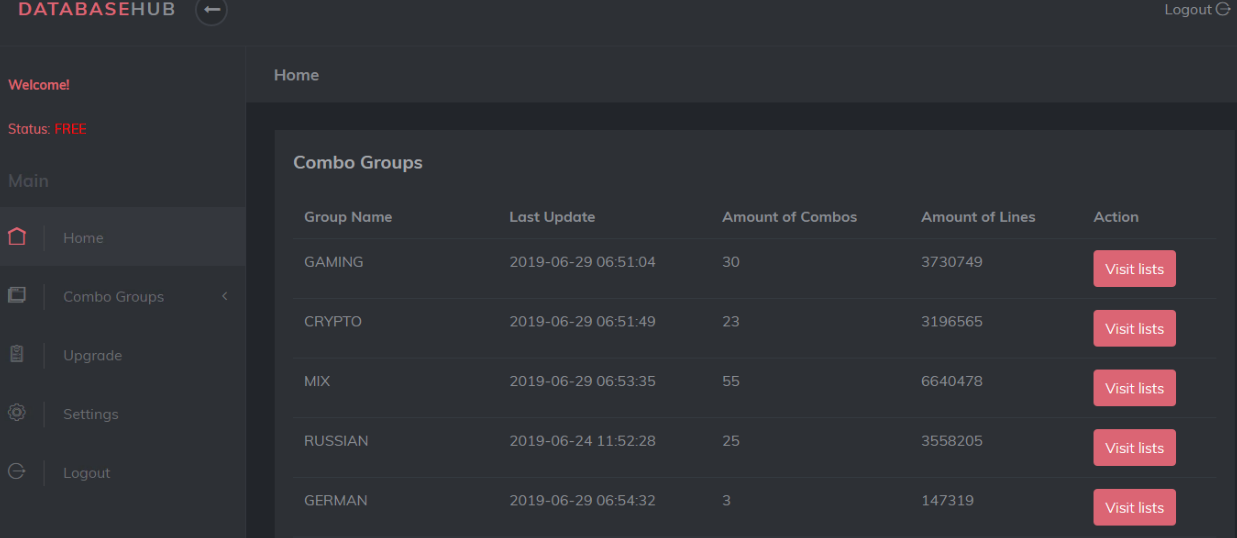Click the top-right Logout link
This screenshot has width=1237, height=538.
tap(1197, 9)
